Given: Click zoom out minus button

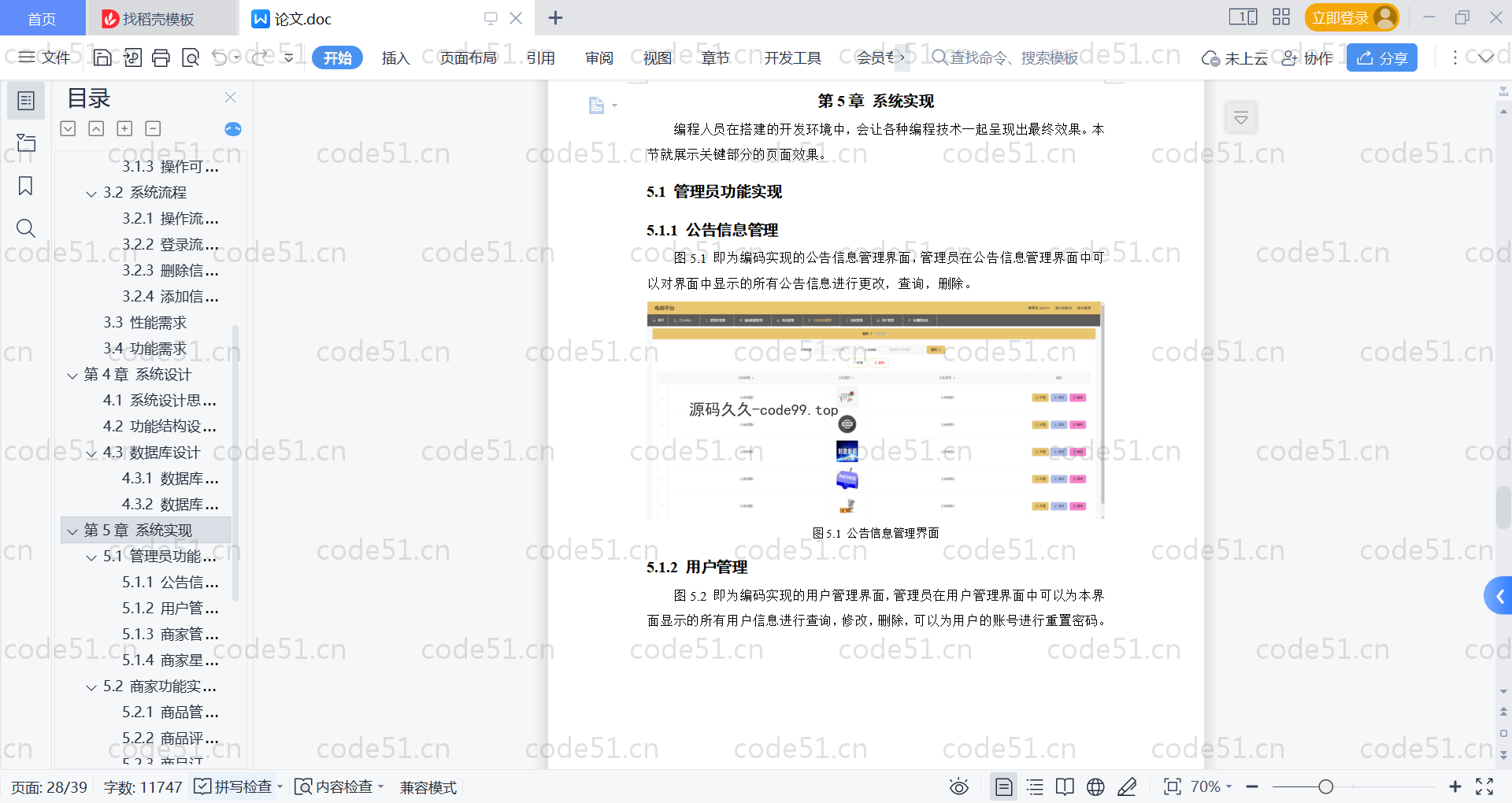Looking at the screenshot, I should [x=1252, y=786].
